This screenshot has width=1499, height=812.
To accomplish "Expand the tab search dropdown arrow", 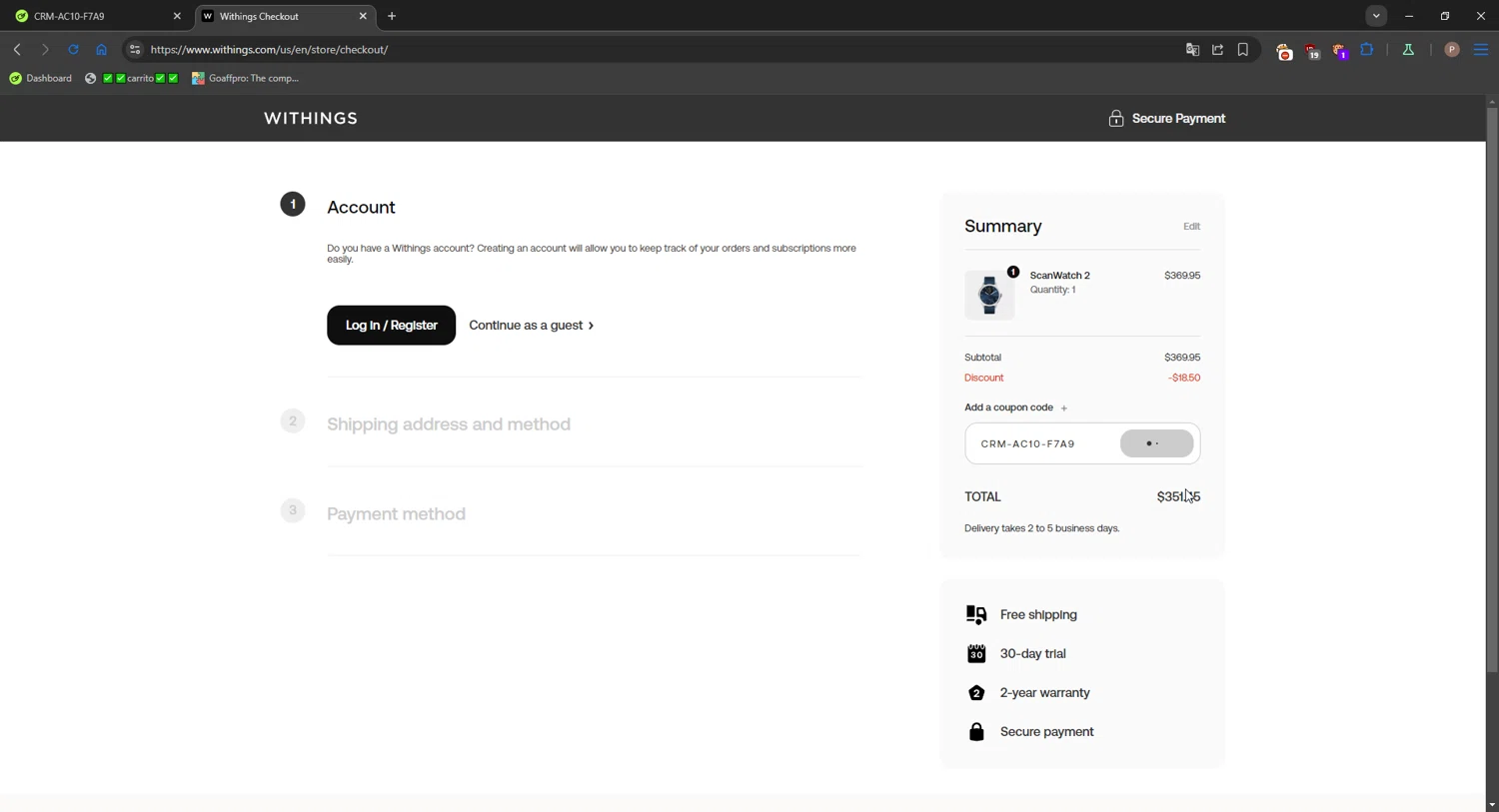I will pos(1376,17).
